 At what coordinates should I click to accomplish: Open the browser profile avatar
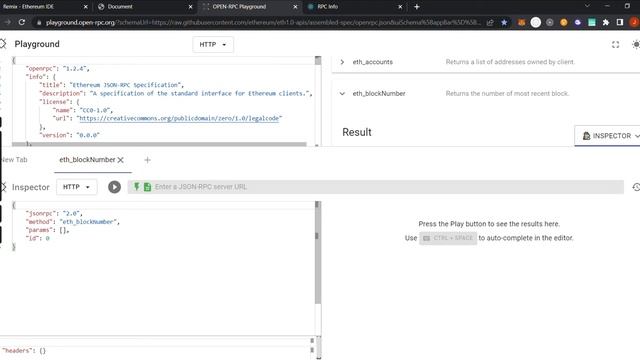pos(635,22)
